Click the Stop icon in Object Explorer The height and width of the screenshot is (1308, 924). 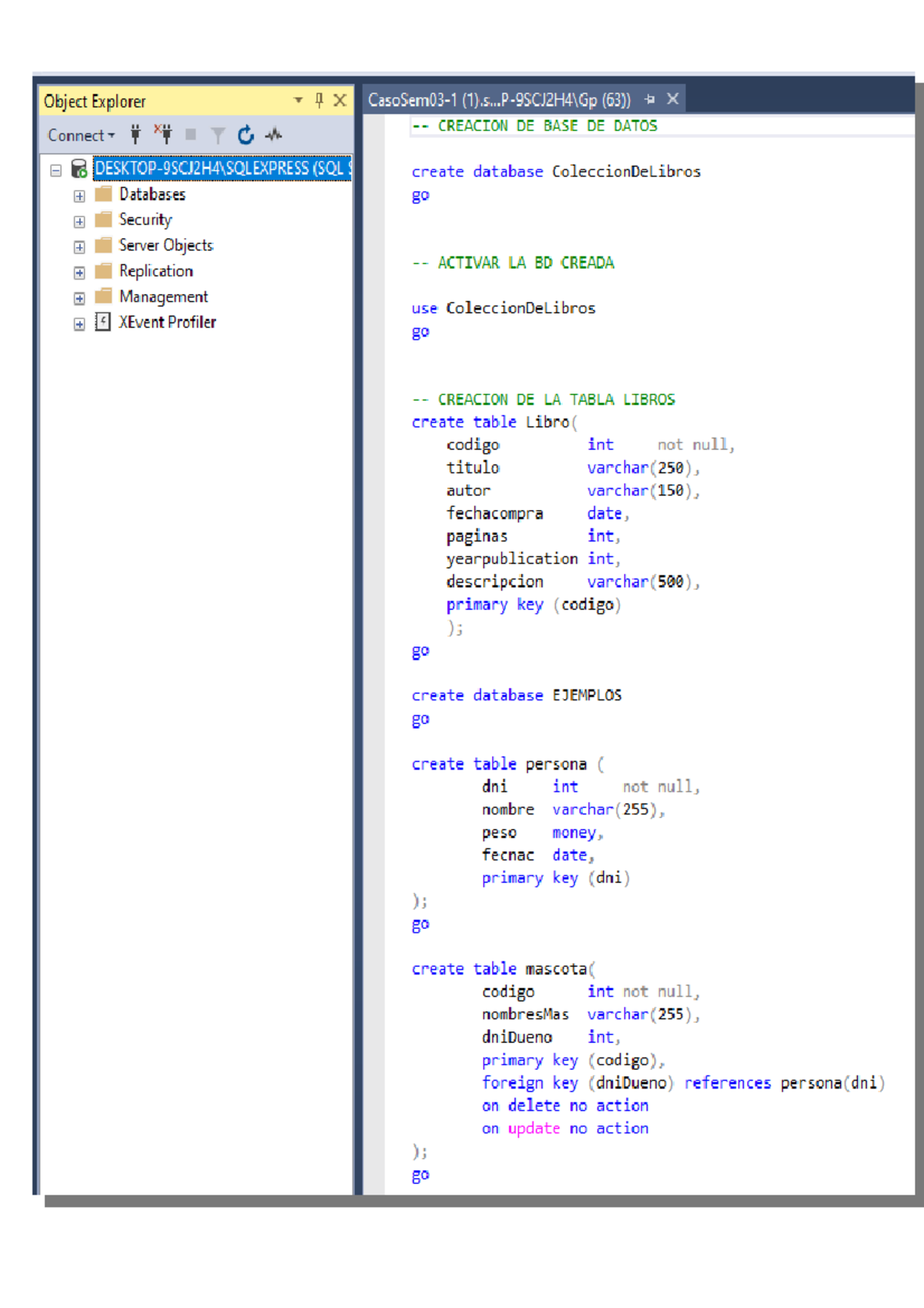tap(191, 135)
